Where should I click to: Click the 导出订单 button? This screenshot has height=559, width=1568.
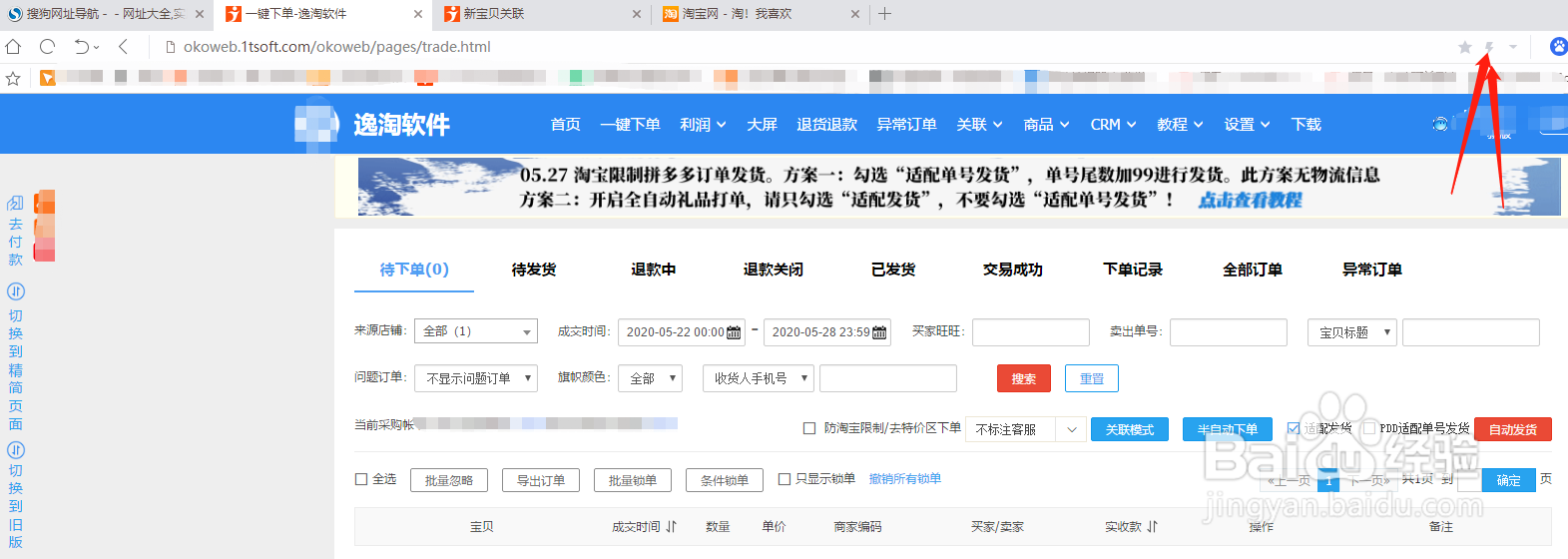pyautogui.click(x=541, y=480)
